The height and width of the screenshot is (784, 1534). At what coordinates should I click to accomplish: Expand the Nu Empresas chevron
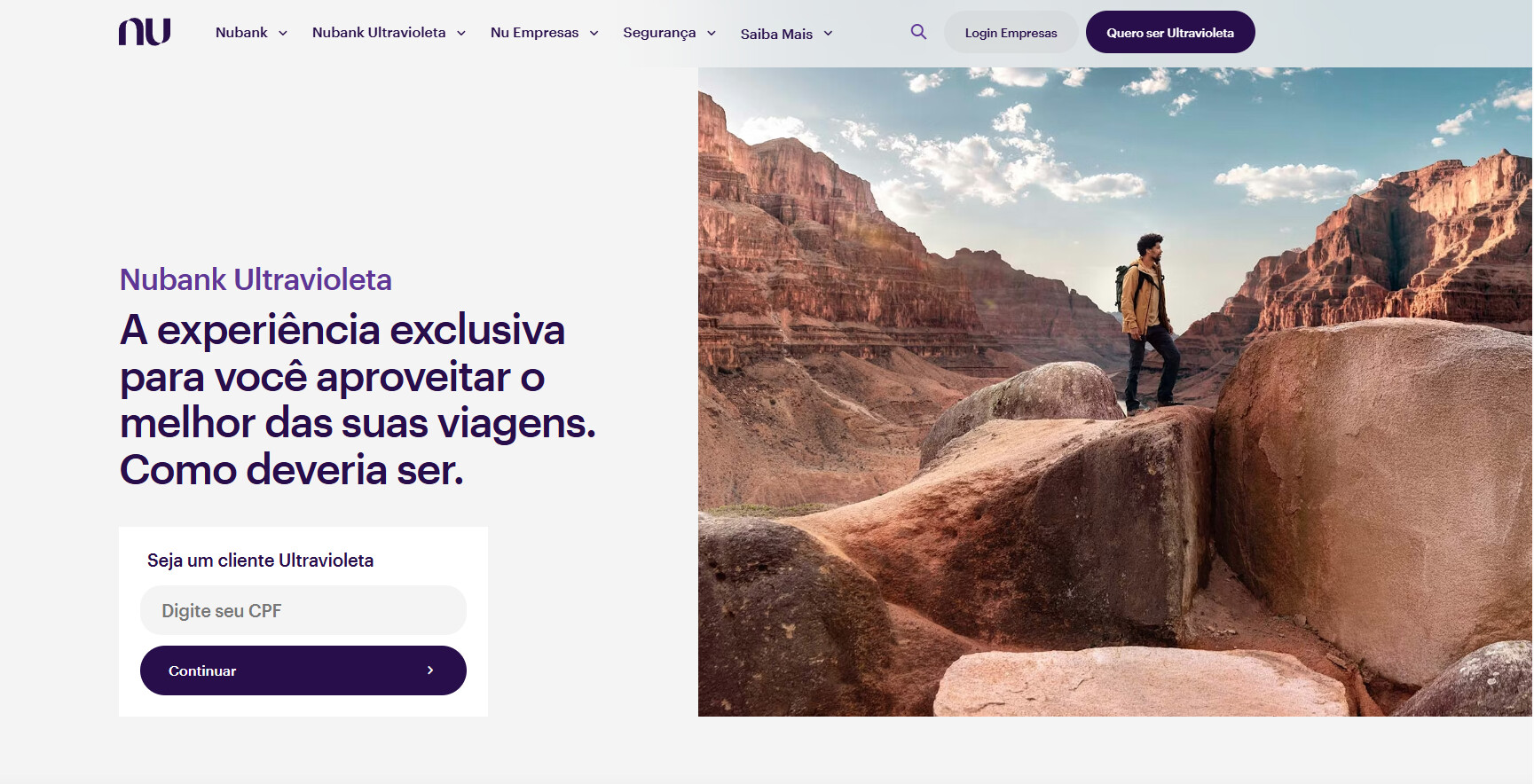coord(594,33)
